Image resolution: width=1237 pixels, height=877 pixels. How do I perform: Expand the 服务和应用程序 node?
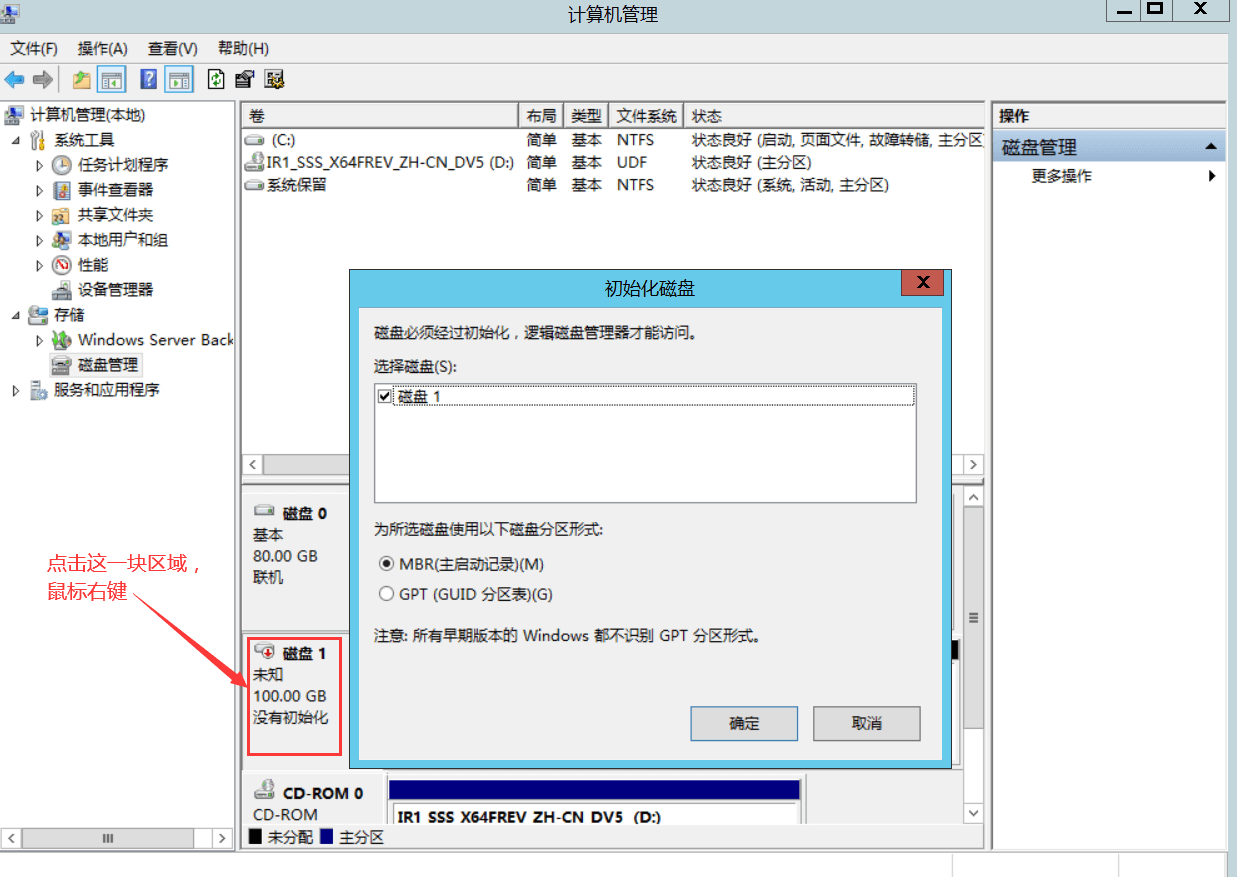[16, 390]
